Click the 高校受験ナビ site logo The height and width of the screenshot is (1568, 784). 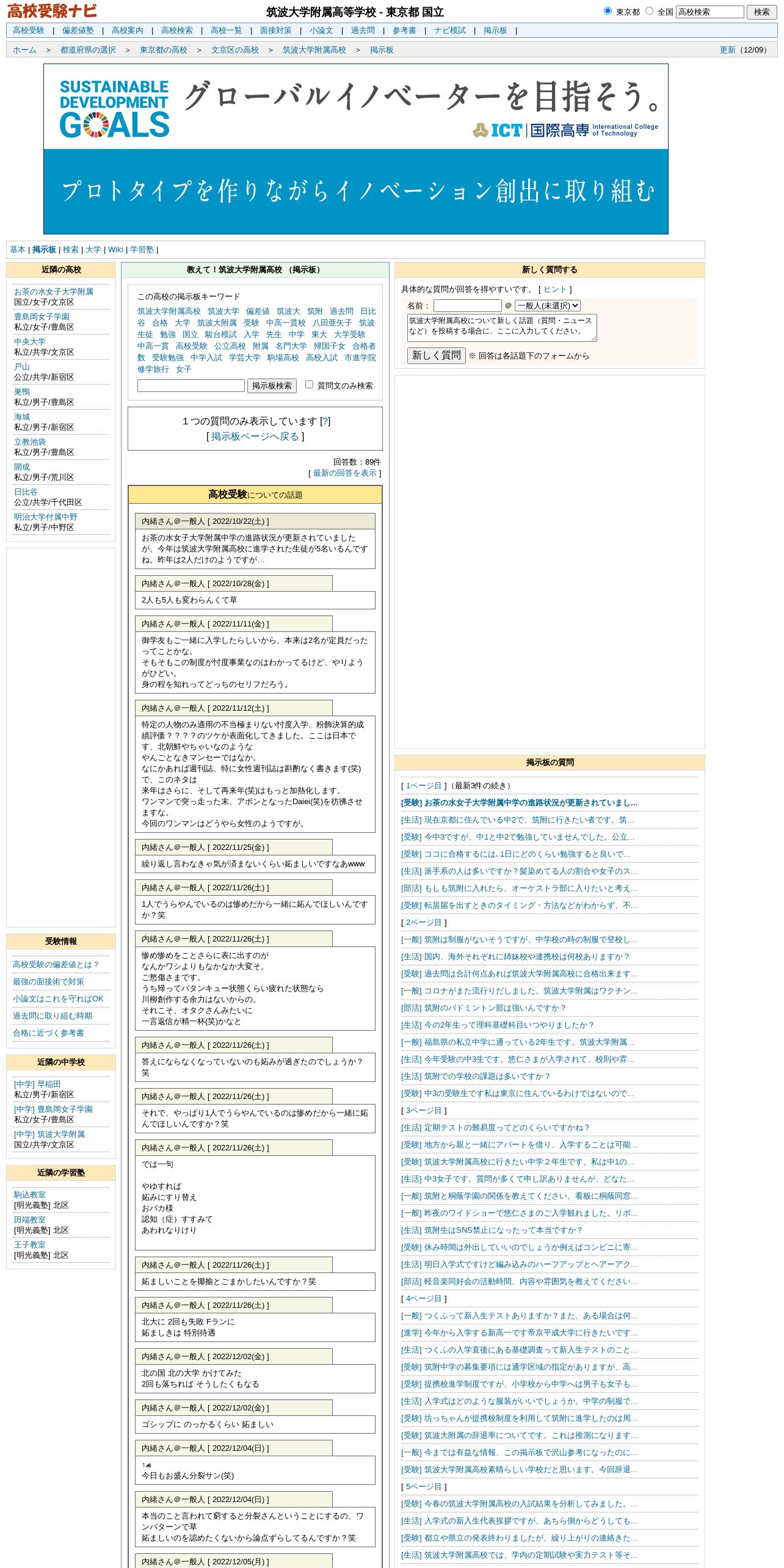click(x=52, y=11)
